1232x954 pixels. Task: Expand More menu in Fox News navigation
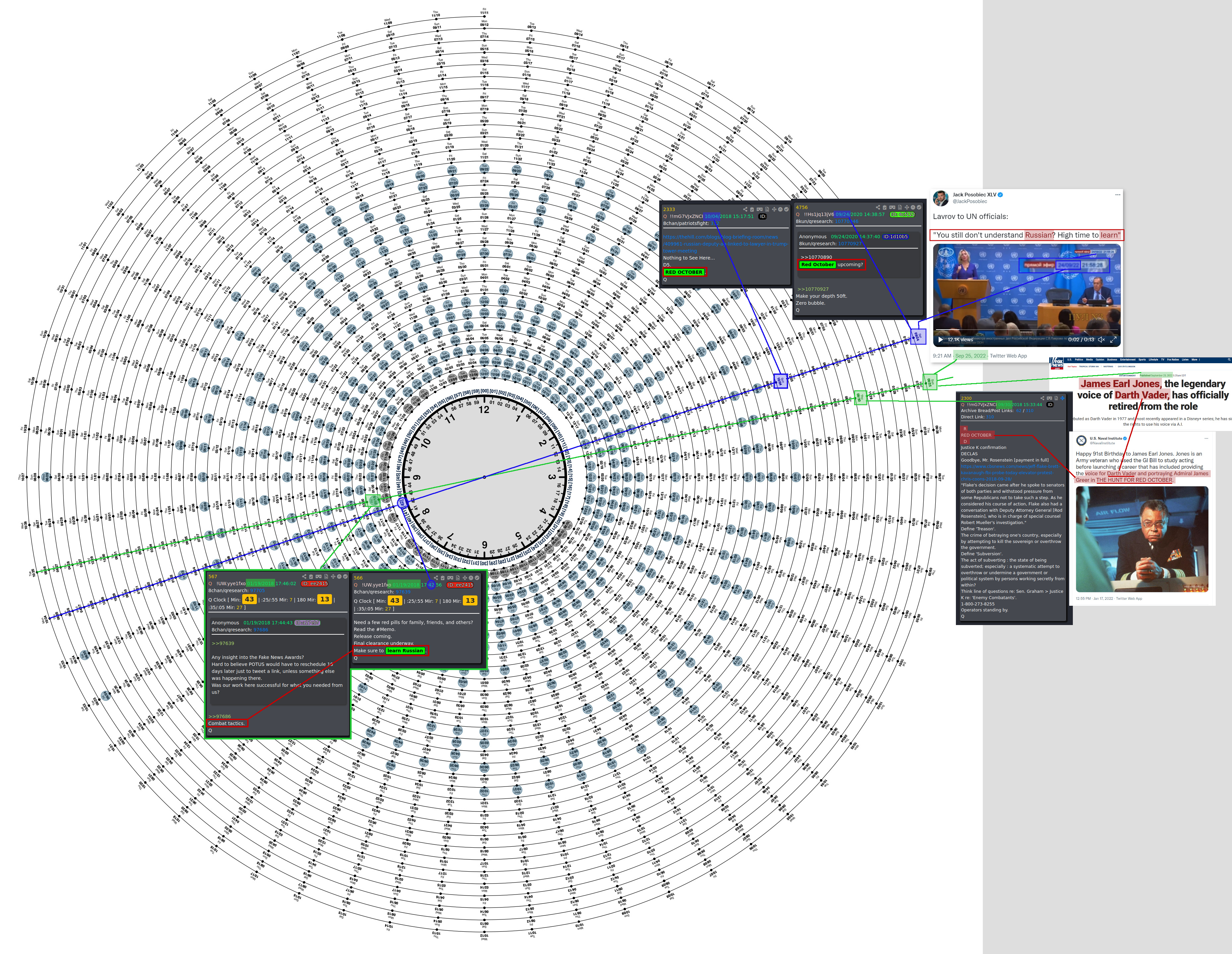click(1196, 360)
